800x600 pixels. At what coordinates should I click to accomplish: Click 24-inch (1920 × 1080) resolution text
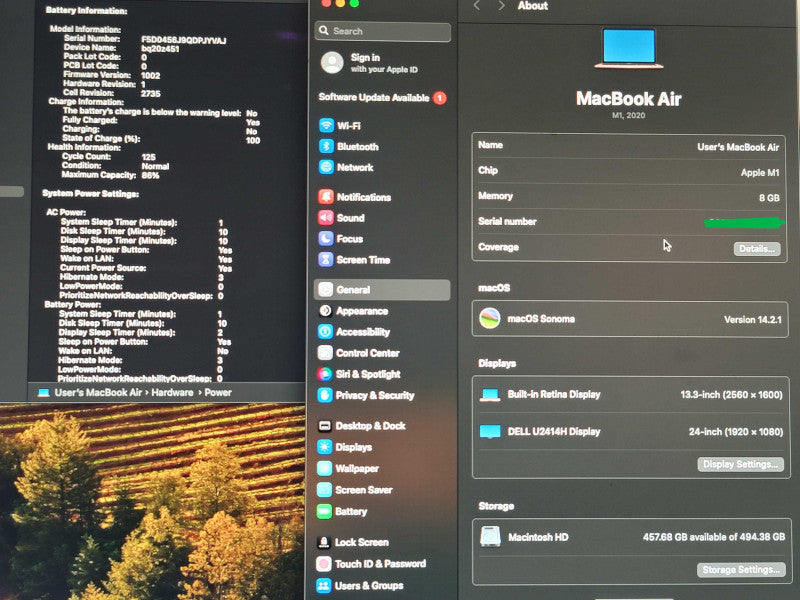point(736,432)
